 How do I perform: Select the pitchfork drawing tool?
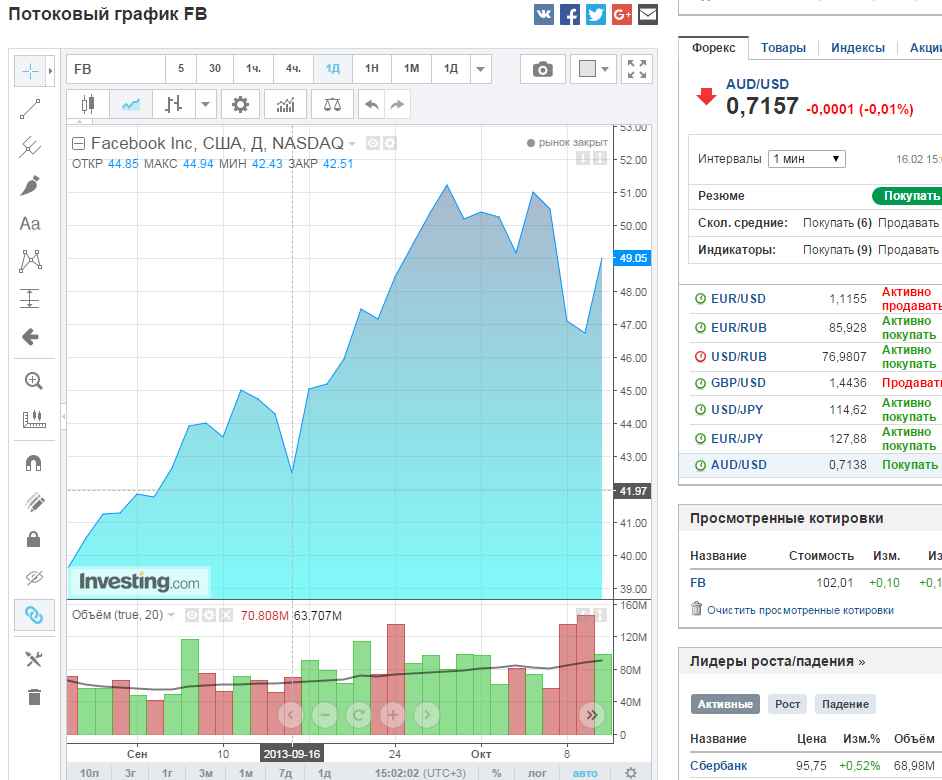coord(29,147)
